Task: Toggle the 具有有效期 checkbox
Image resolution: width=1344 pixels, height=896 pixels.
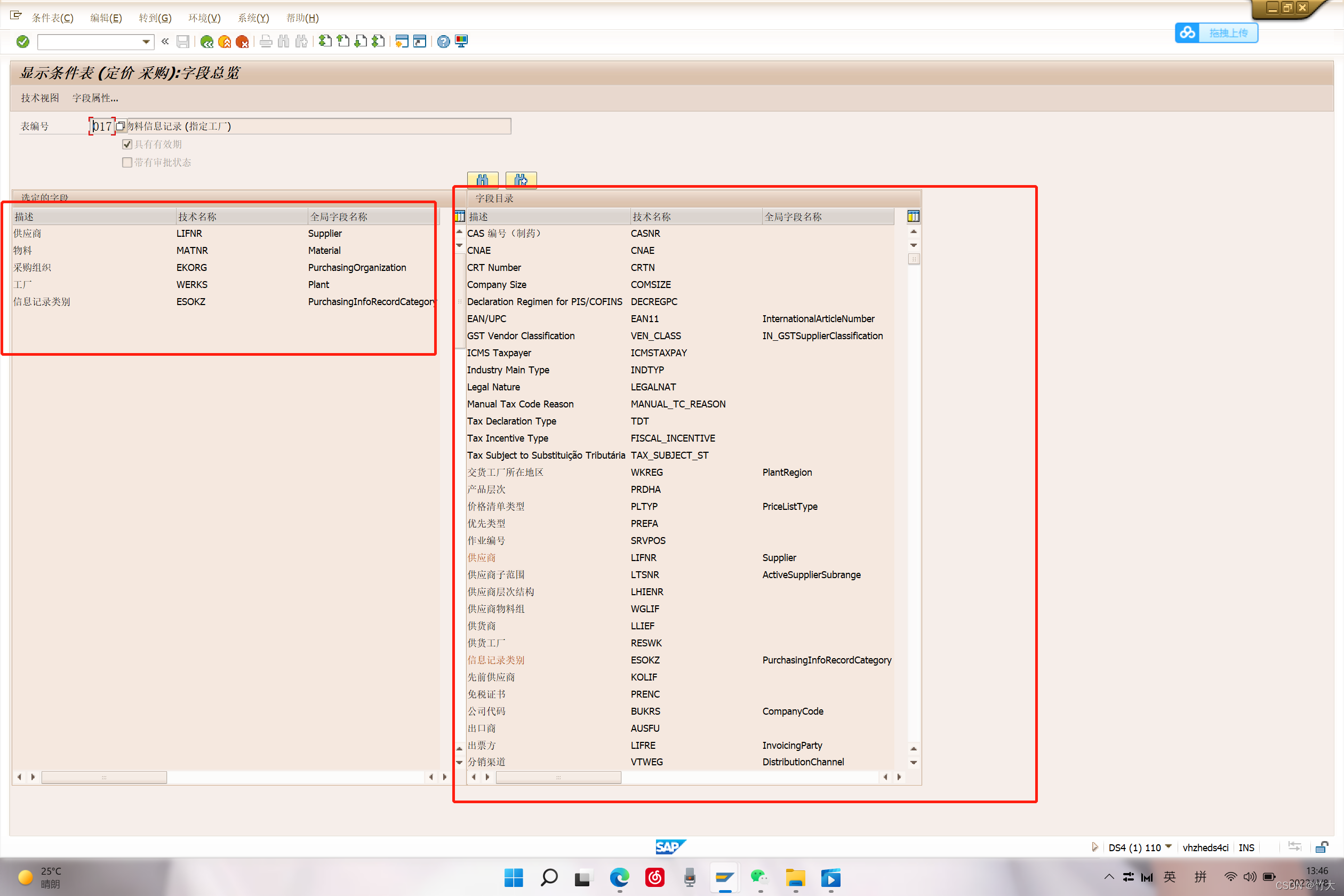Action: point(127,145)
